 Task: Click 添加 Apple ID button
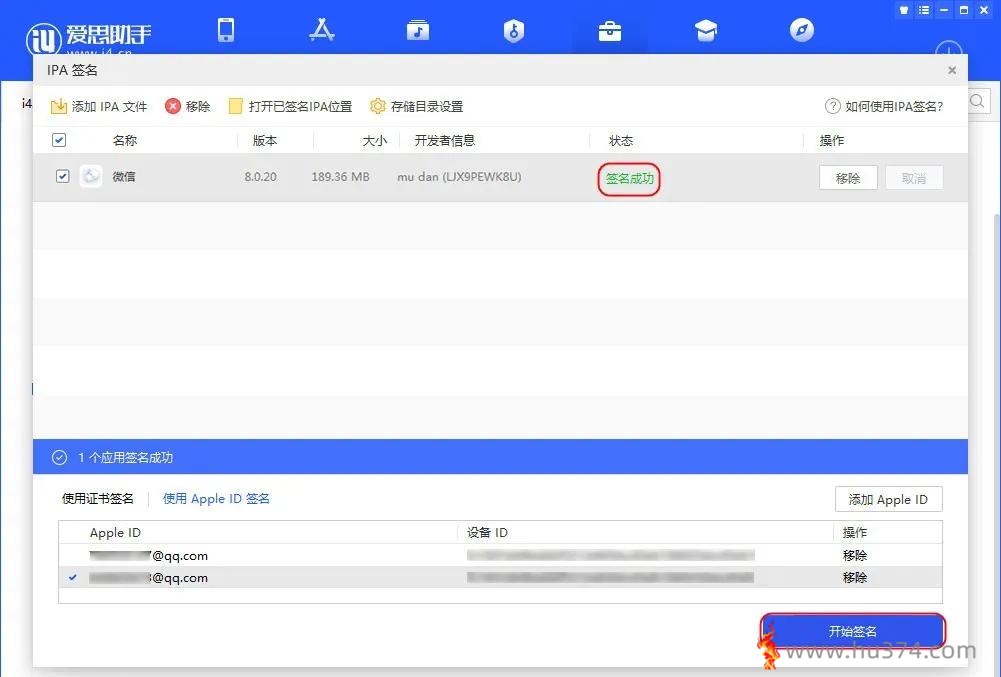888,499
